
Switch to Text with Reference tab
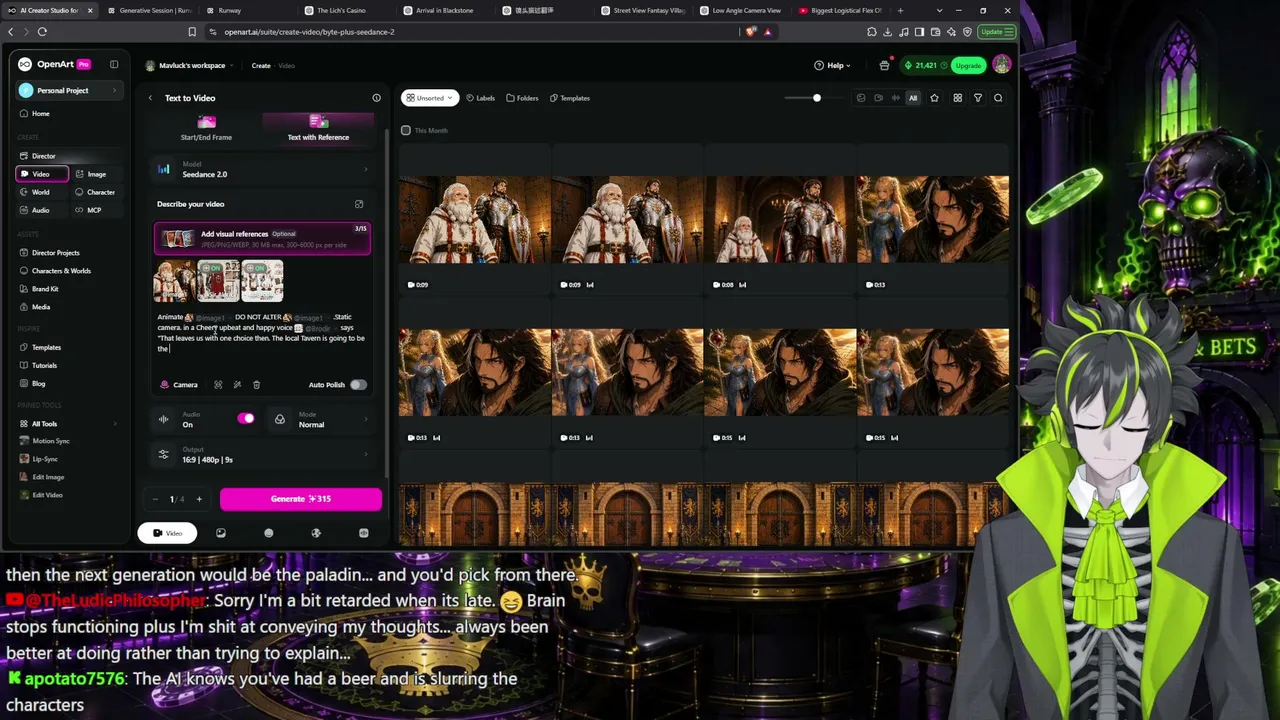(318, 127)
